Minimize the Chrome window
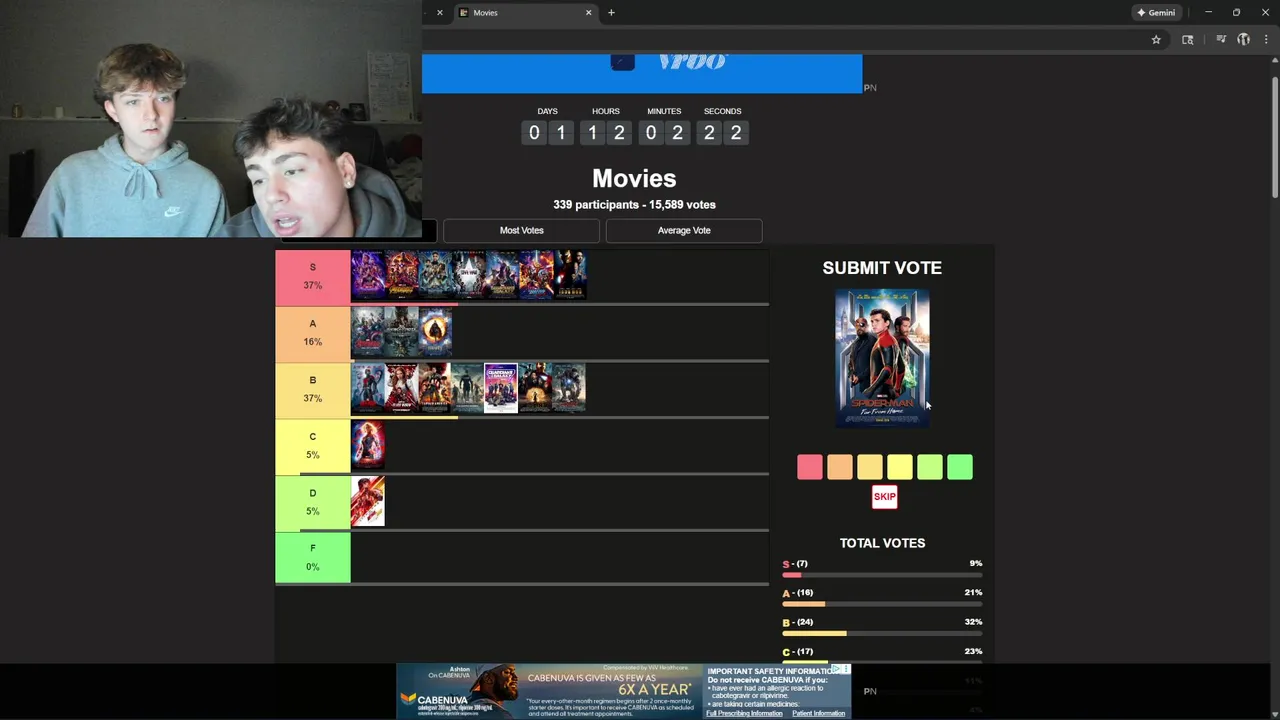 click(x=1208, y=13)
